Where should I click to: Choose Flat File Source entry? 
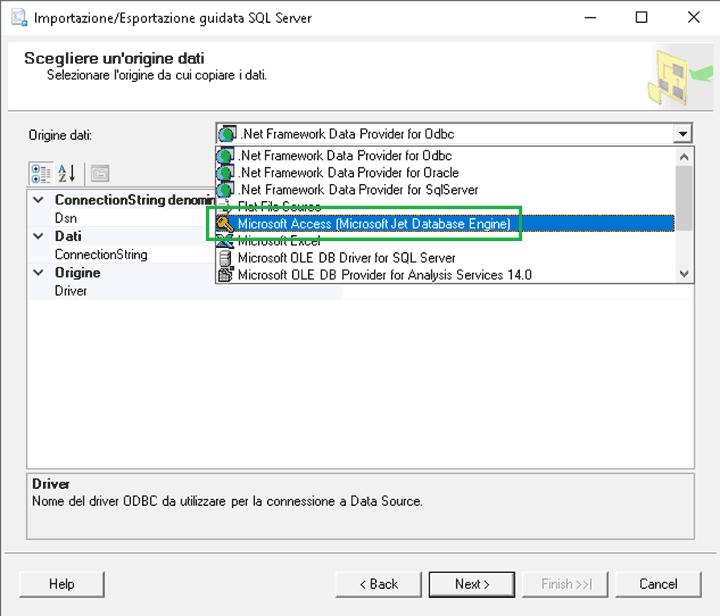[445, 207]
